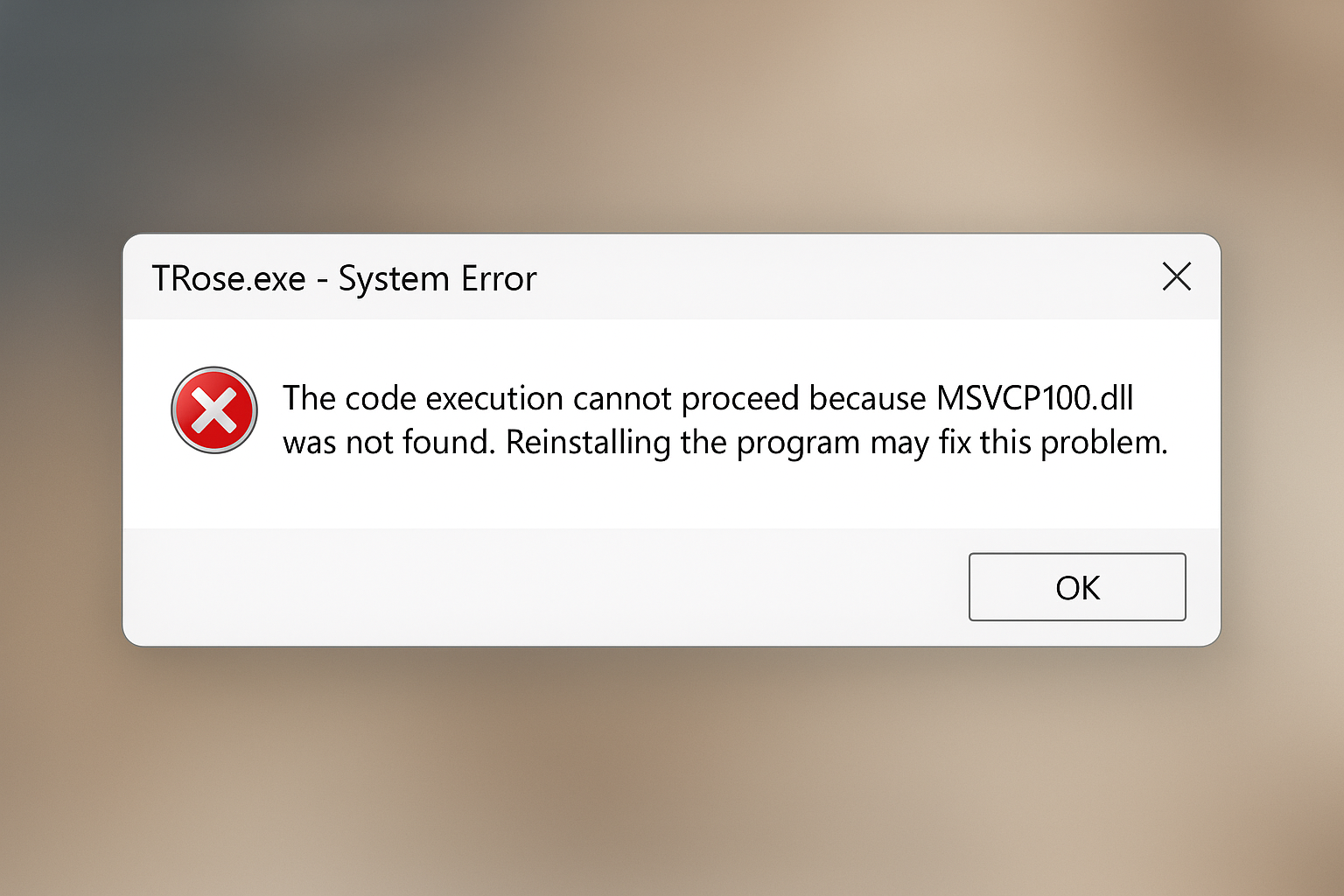
Task: Click the MSVCP100.dll filename in the message
Action: coord(1034,398)
